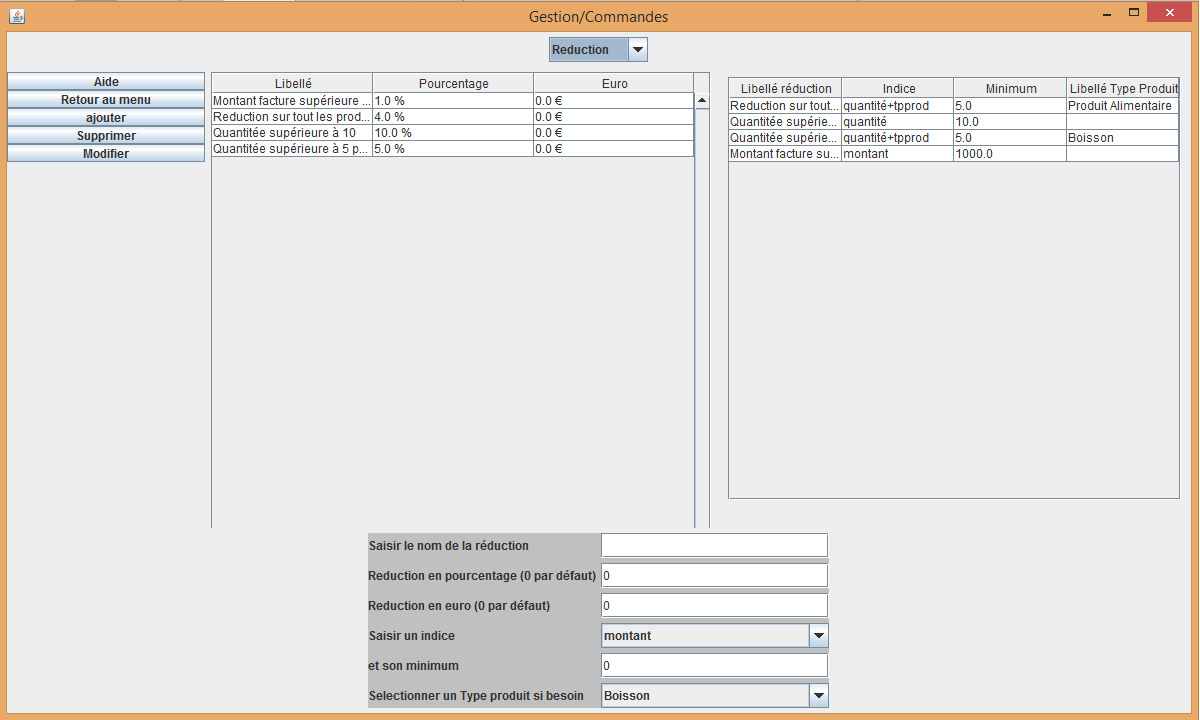Select the 'Montant facture supérieure' row in left table
1200x720 pixels.
(292, 101)
